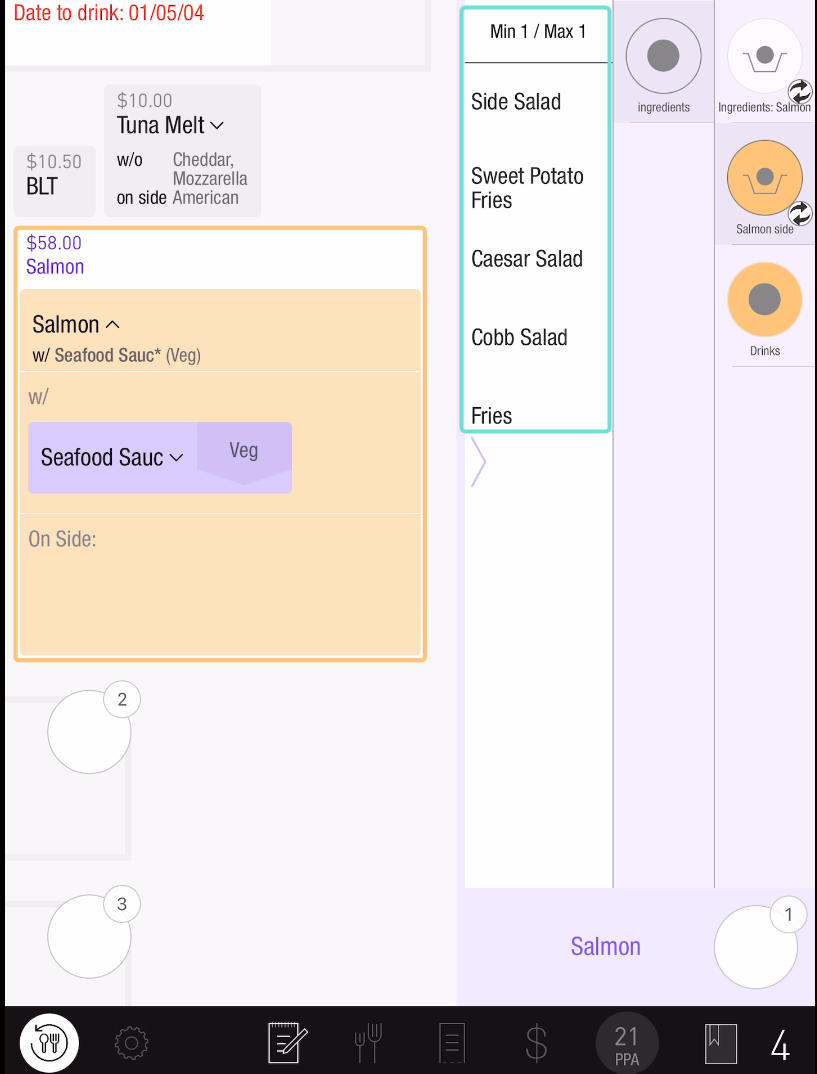
Task: Select the Salmon side modifier group
Action: tap(765, 179)
